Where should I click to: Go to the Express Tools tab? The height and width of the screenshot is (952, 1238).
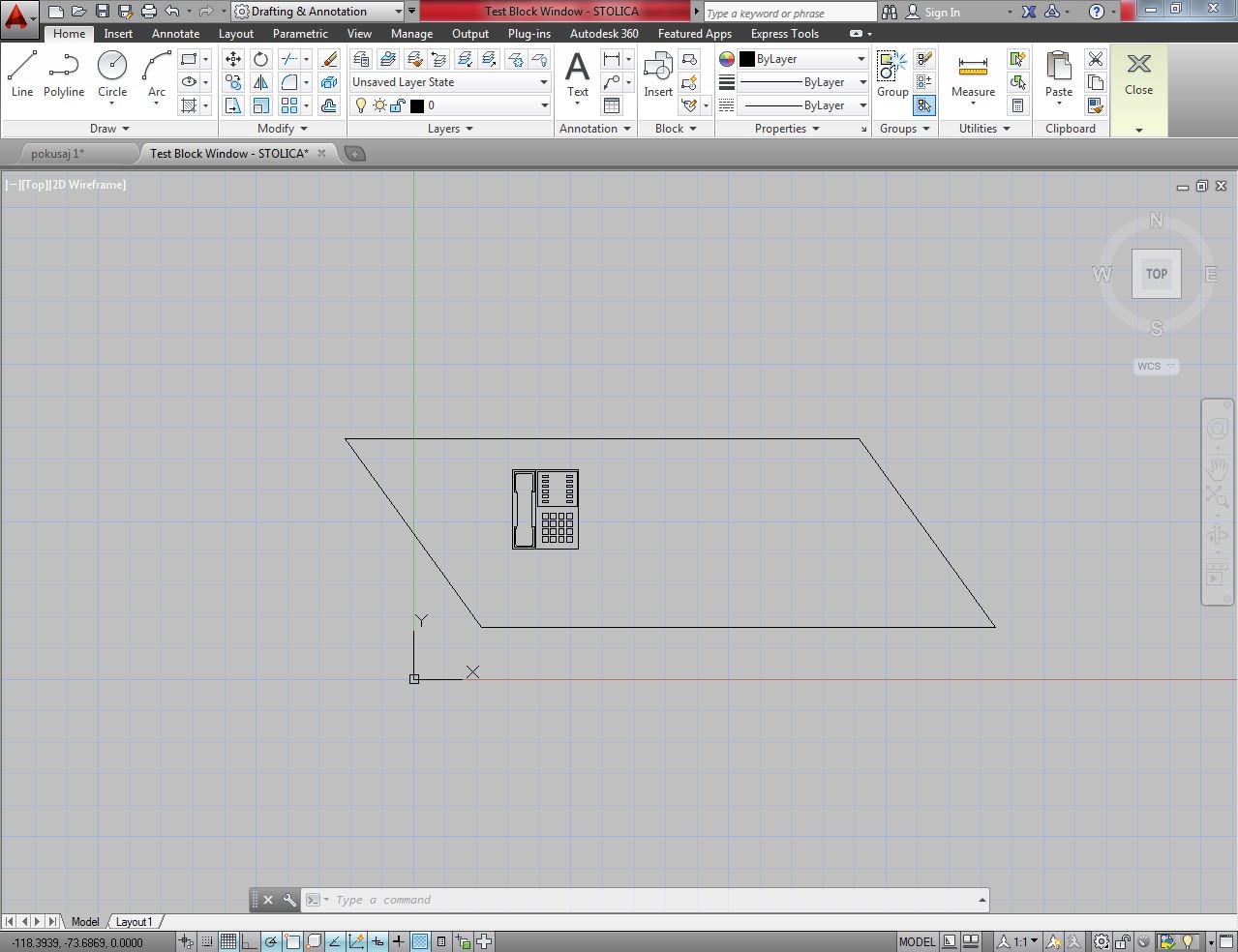[x=785, y=34]
